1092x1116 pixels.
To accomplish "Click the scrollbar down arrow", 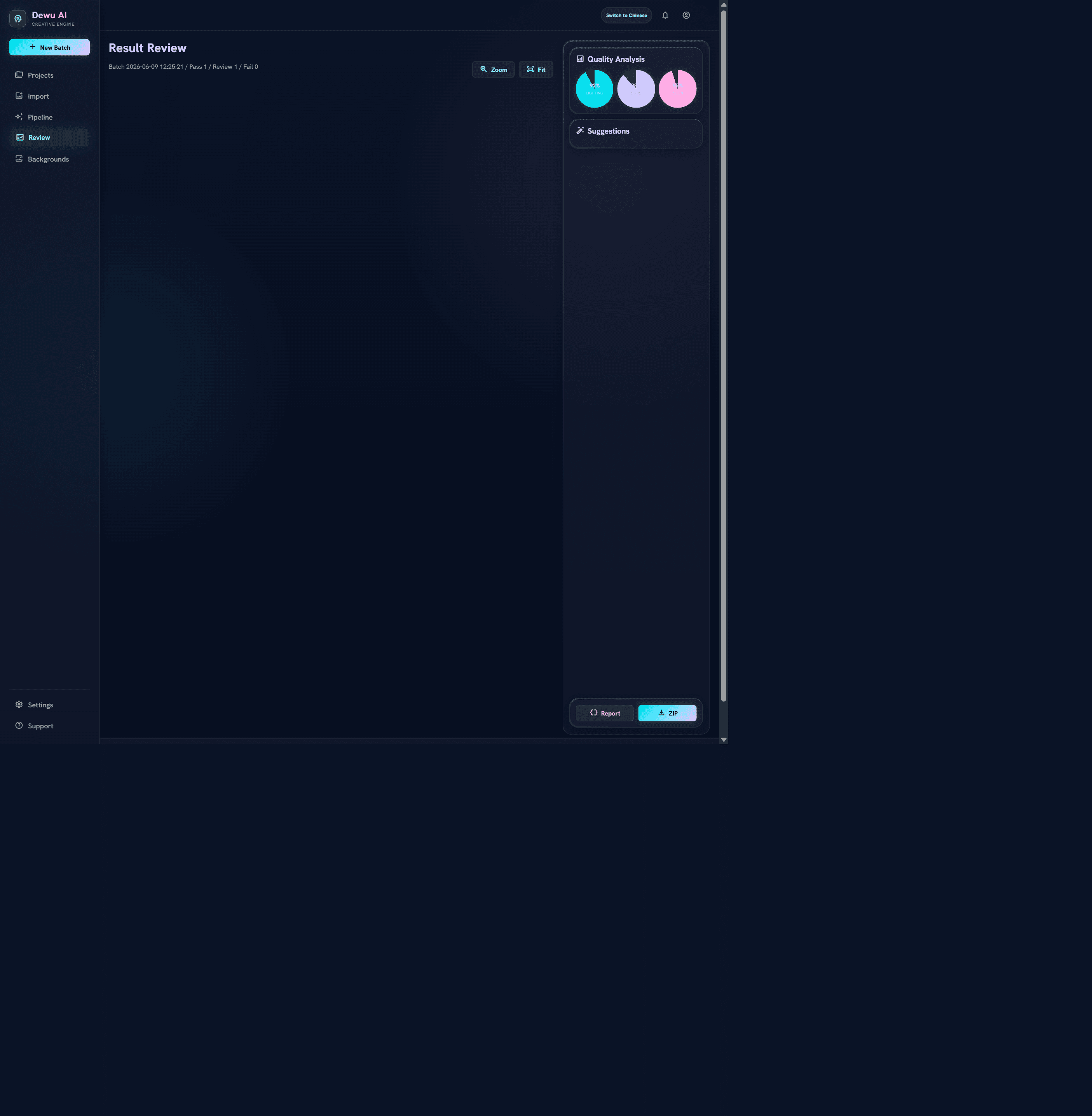I will pos(723,740).
